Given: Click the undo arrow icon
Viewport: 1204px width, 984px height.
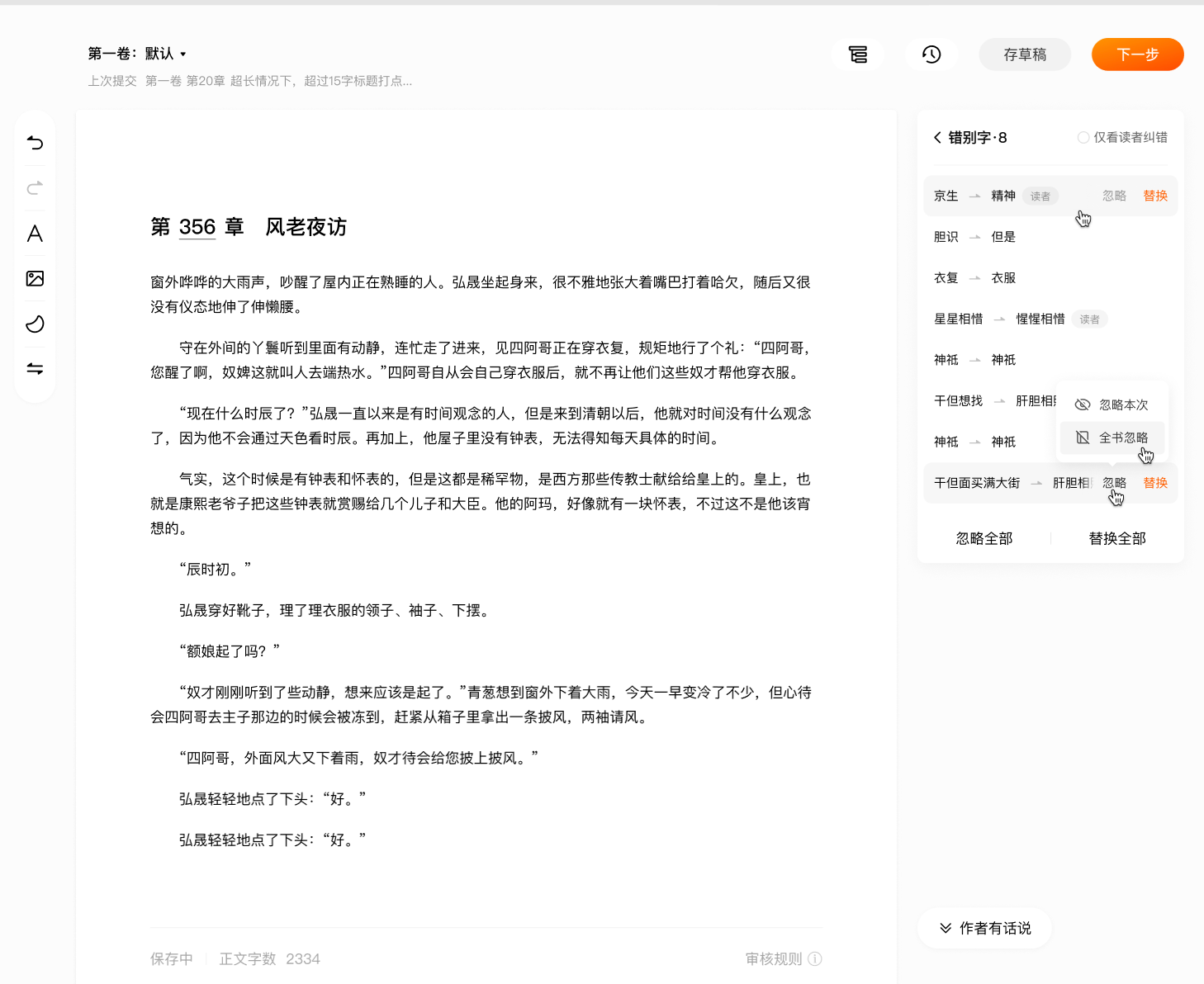Looking at the screenshot, I should [35, 143].
